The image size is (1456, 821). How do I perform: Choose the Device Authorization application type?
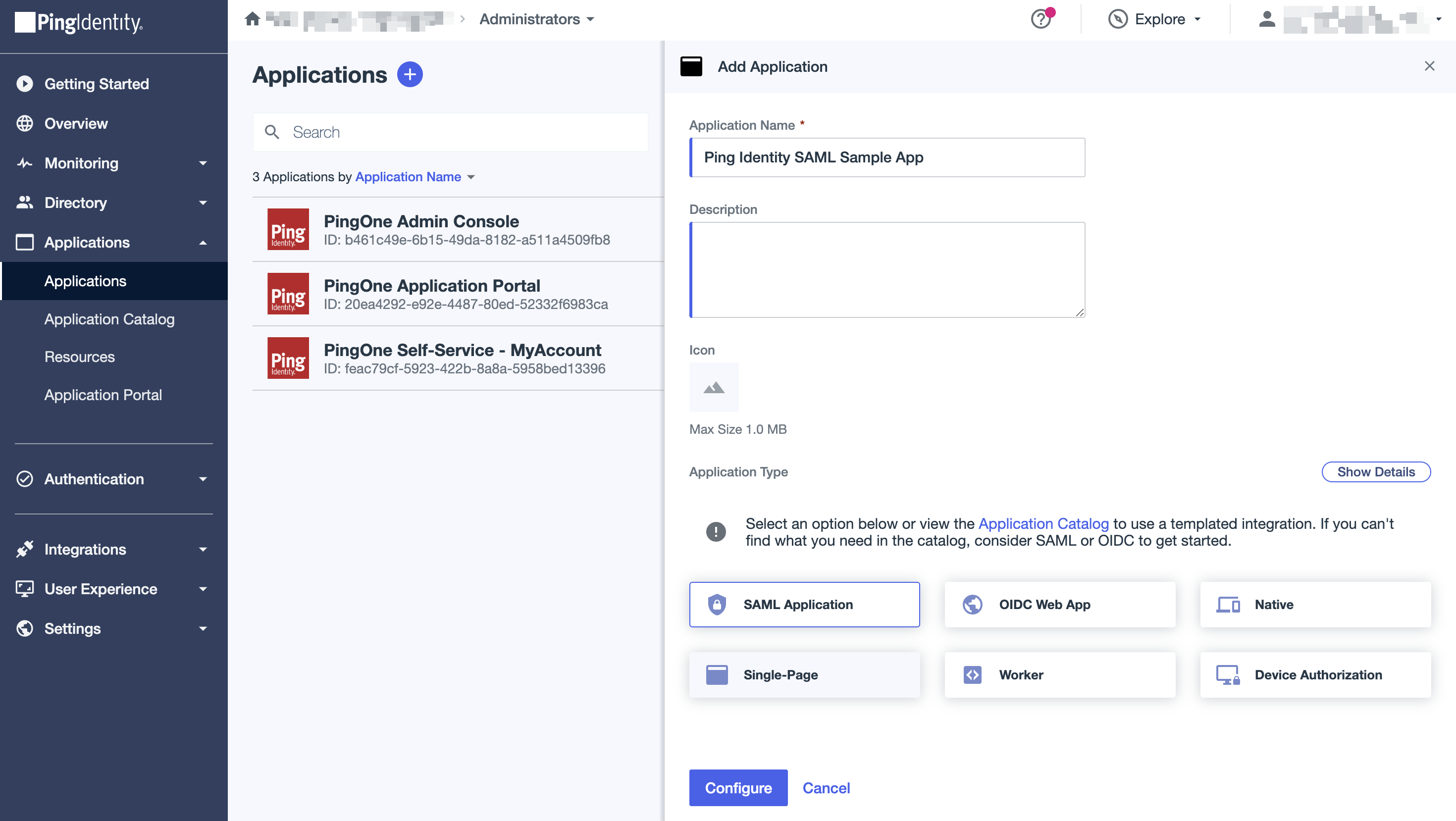point(1315,674)
